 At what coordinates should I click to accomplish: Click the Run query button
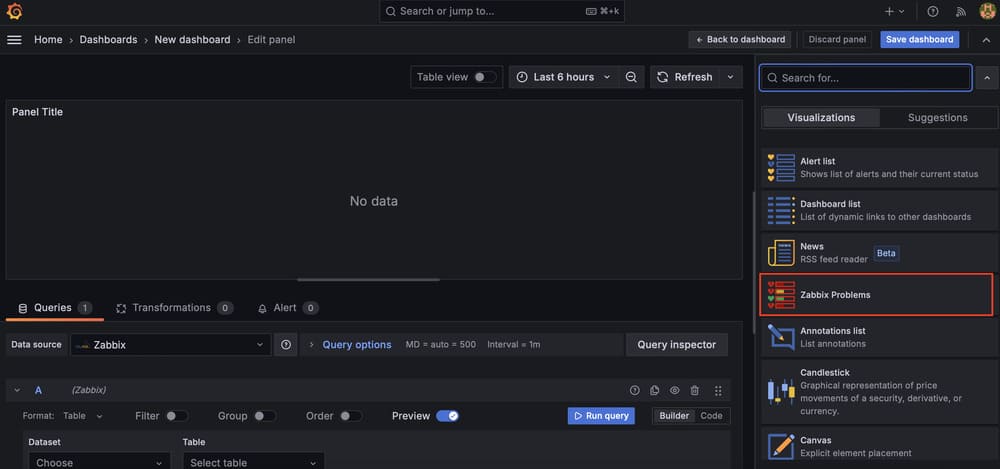pyautogui.click(x=601, y=416)
